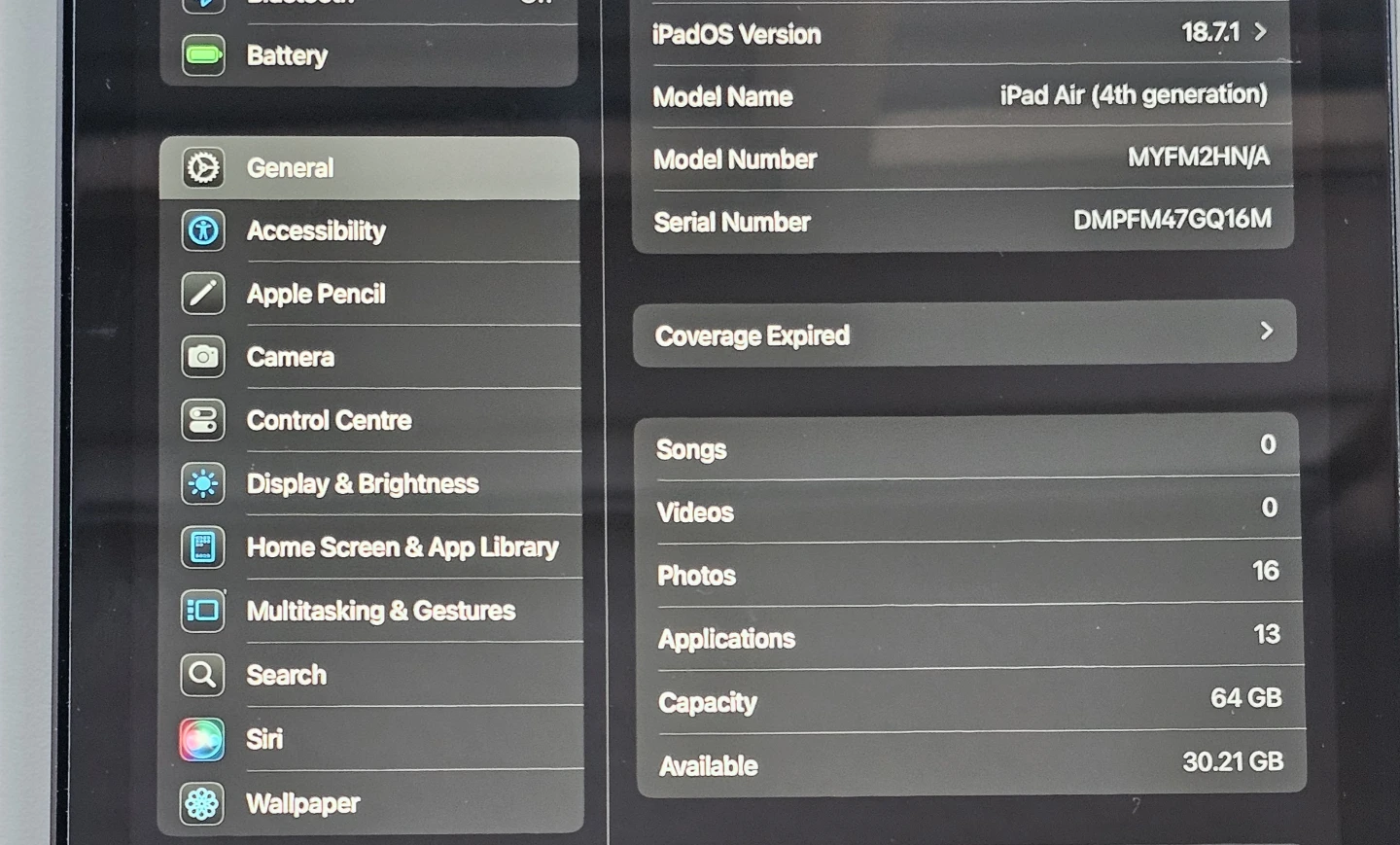Image resolution: width=1400 pixels, height=845 pixels.
Task: Tap the Accessibility icon
Action: [203, 231]
